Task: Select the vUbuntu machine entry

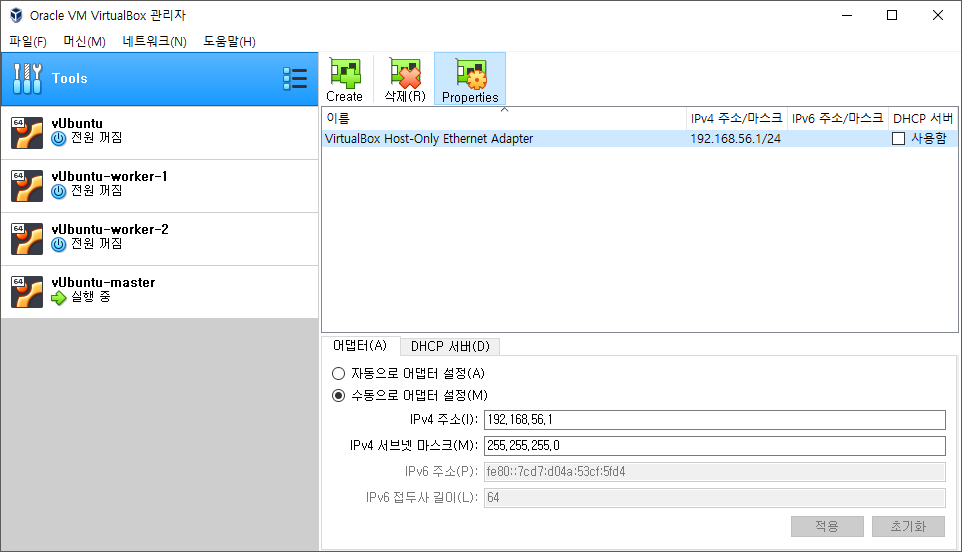Action: pos(160,133)
